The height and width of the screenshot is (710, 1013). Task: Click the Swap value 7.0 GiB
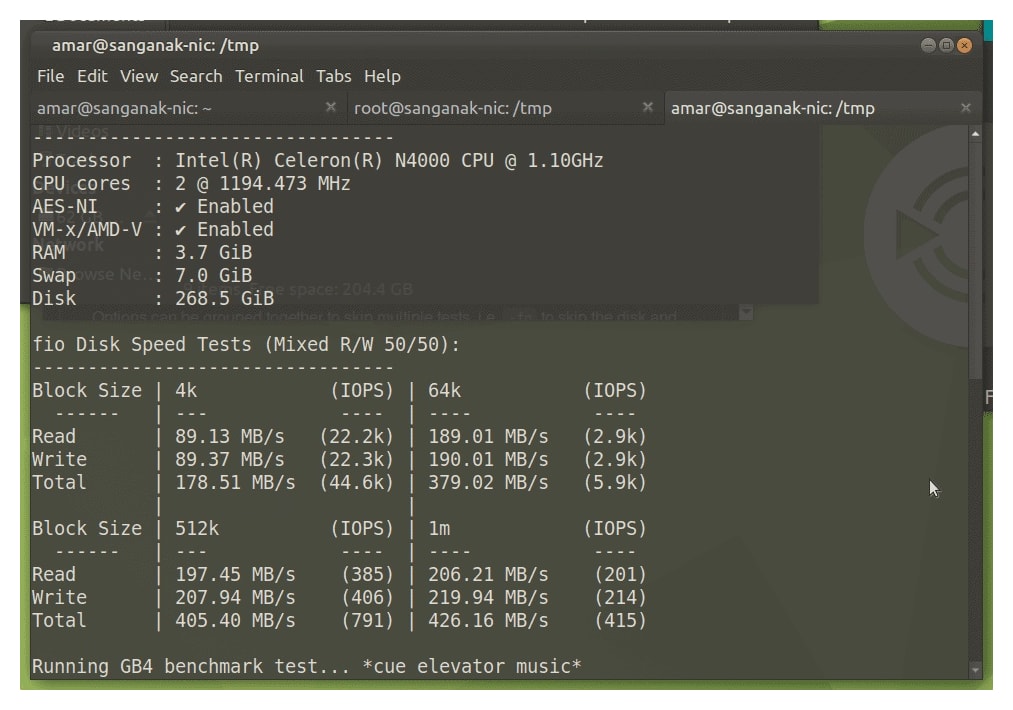click(213, 275)
